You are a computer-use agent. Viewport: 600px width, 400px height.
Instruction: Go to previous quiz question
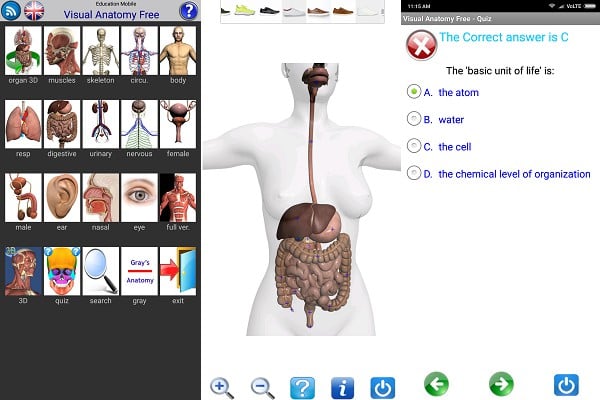click(436, 384)
